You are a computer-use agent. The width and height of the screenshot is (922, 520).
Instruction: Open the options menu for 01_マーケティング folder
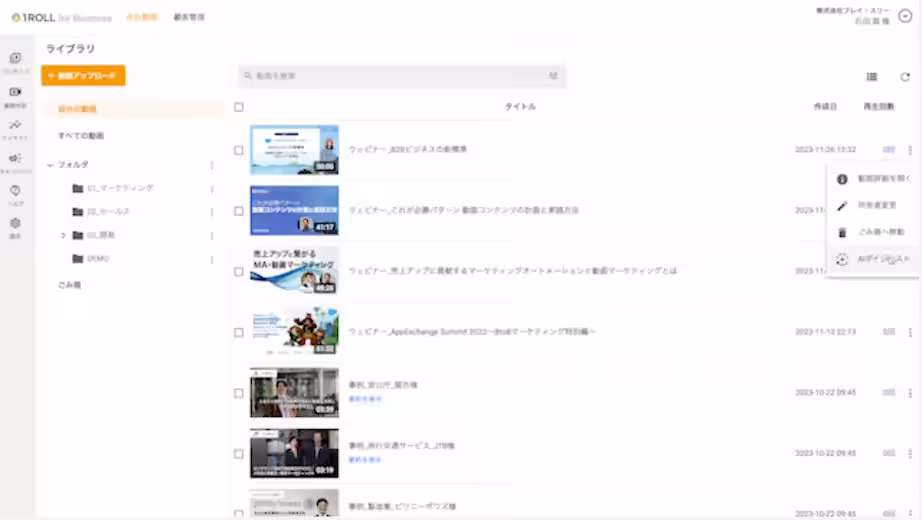pos(212,189)
